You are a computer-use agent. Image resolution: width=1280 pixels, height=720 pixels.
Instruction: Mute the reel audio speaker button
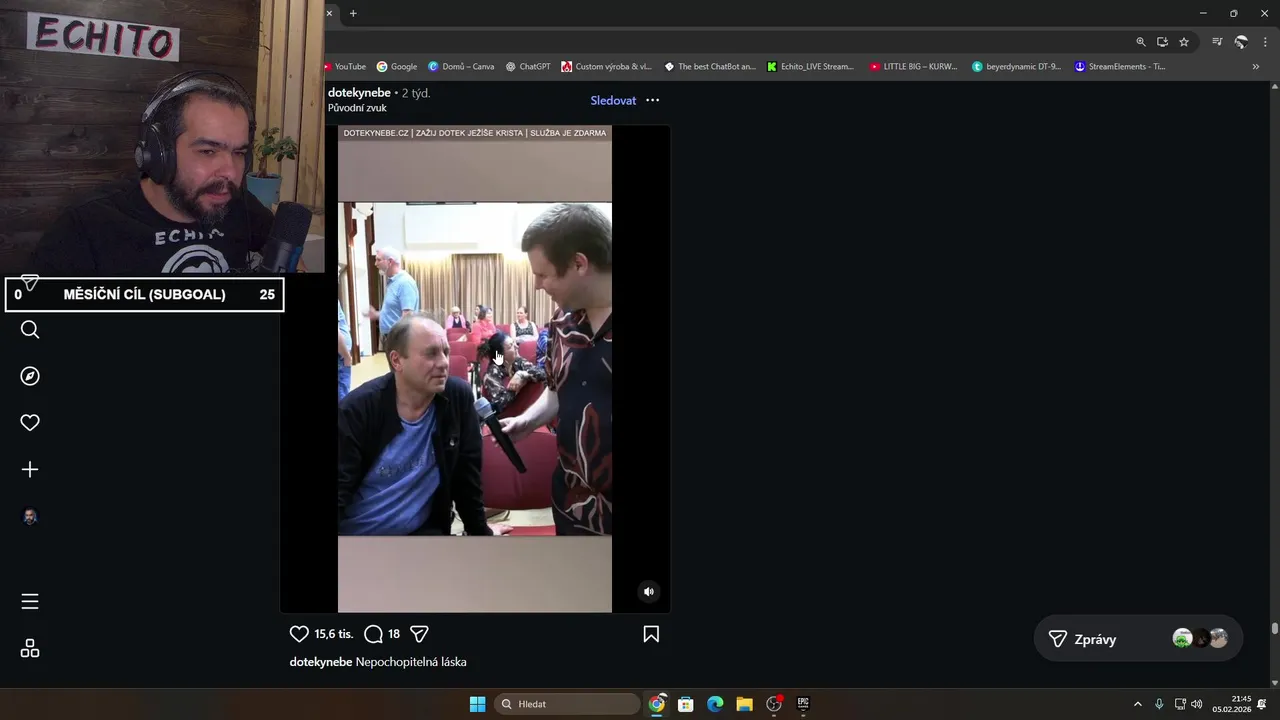pyautogui.click(x=649, y=591)
